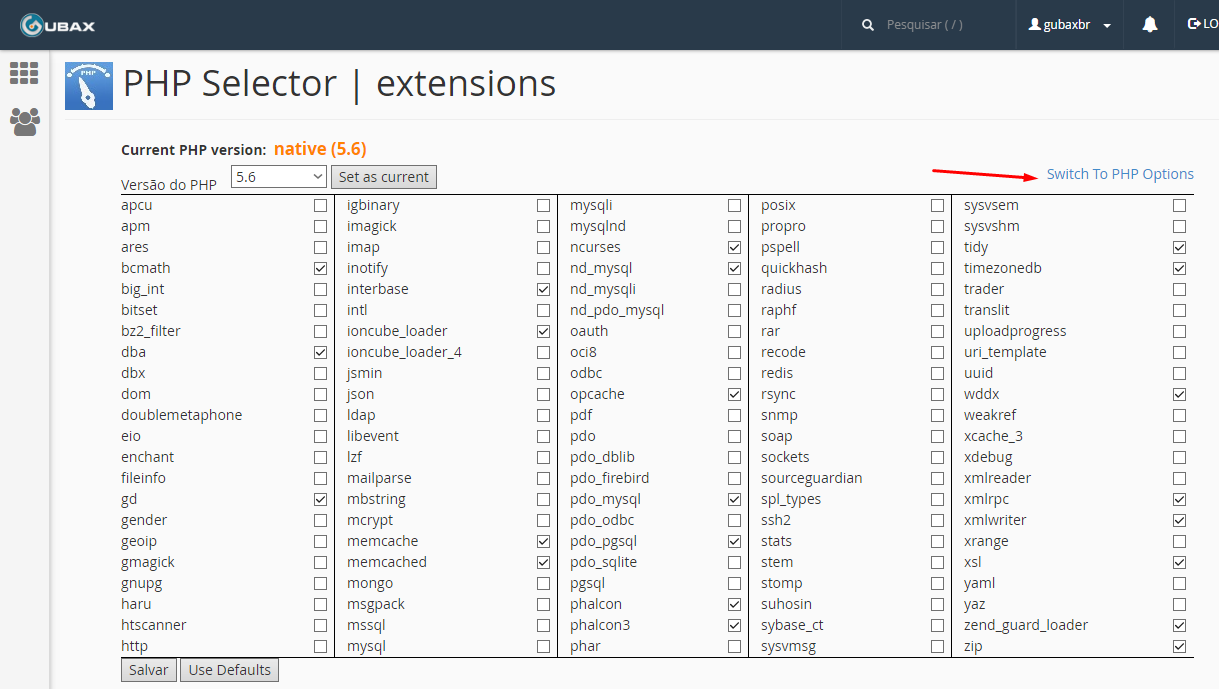Click the Use Defaults button
Screen dimensions: 1219x689
tap(230, 670)
